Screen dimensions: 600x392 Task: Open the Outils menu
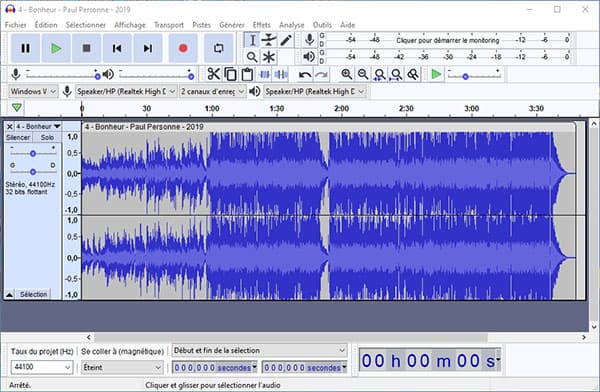pyautogui.click(x=322, y=25)
